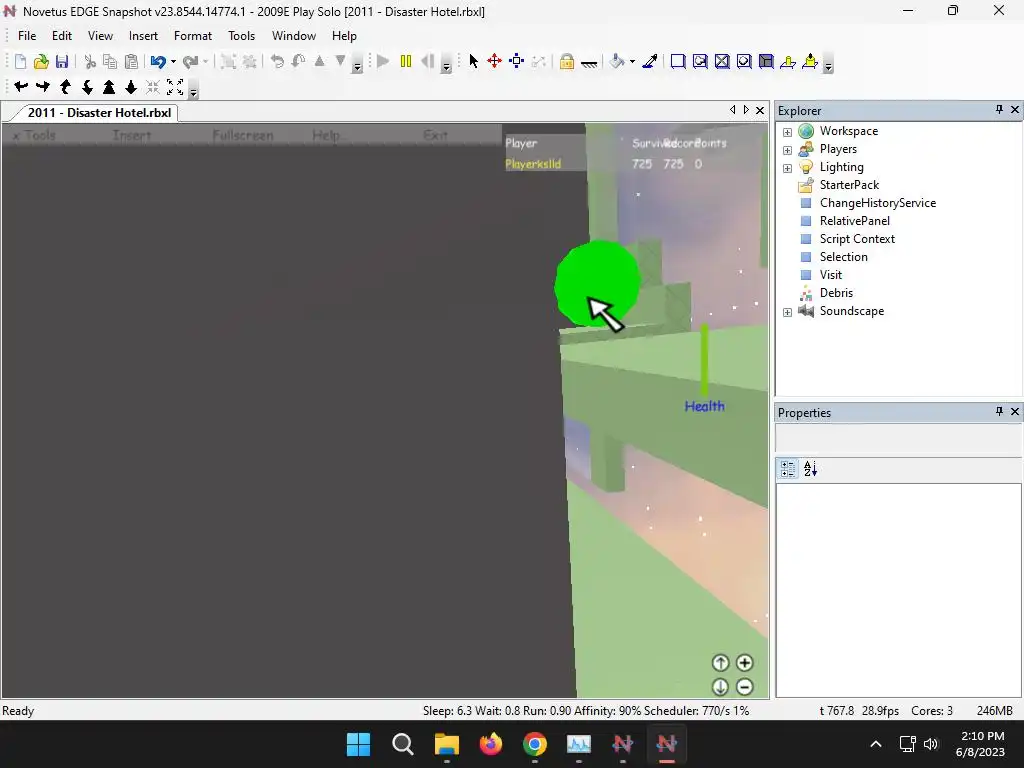Click the Zoom Extents expand-arrows icon
The image size is (1024, 768).
pyautogui.click(x=175, y=86)
